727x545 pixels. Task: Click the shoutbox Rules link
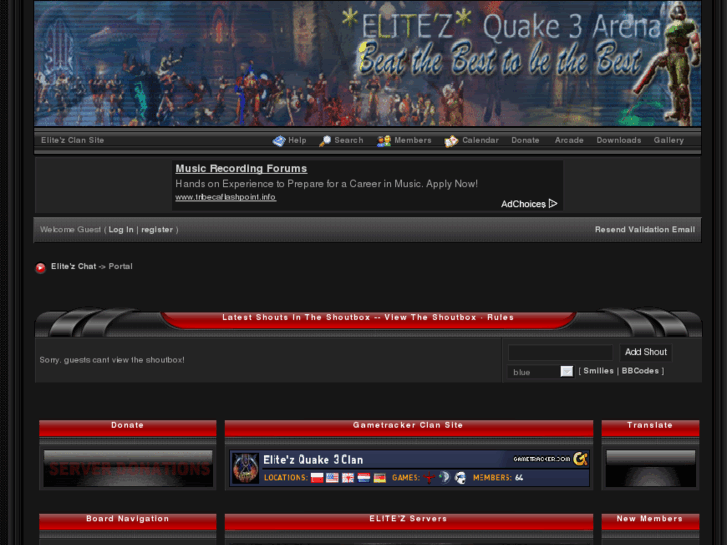coord(500,317)
